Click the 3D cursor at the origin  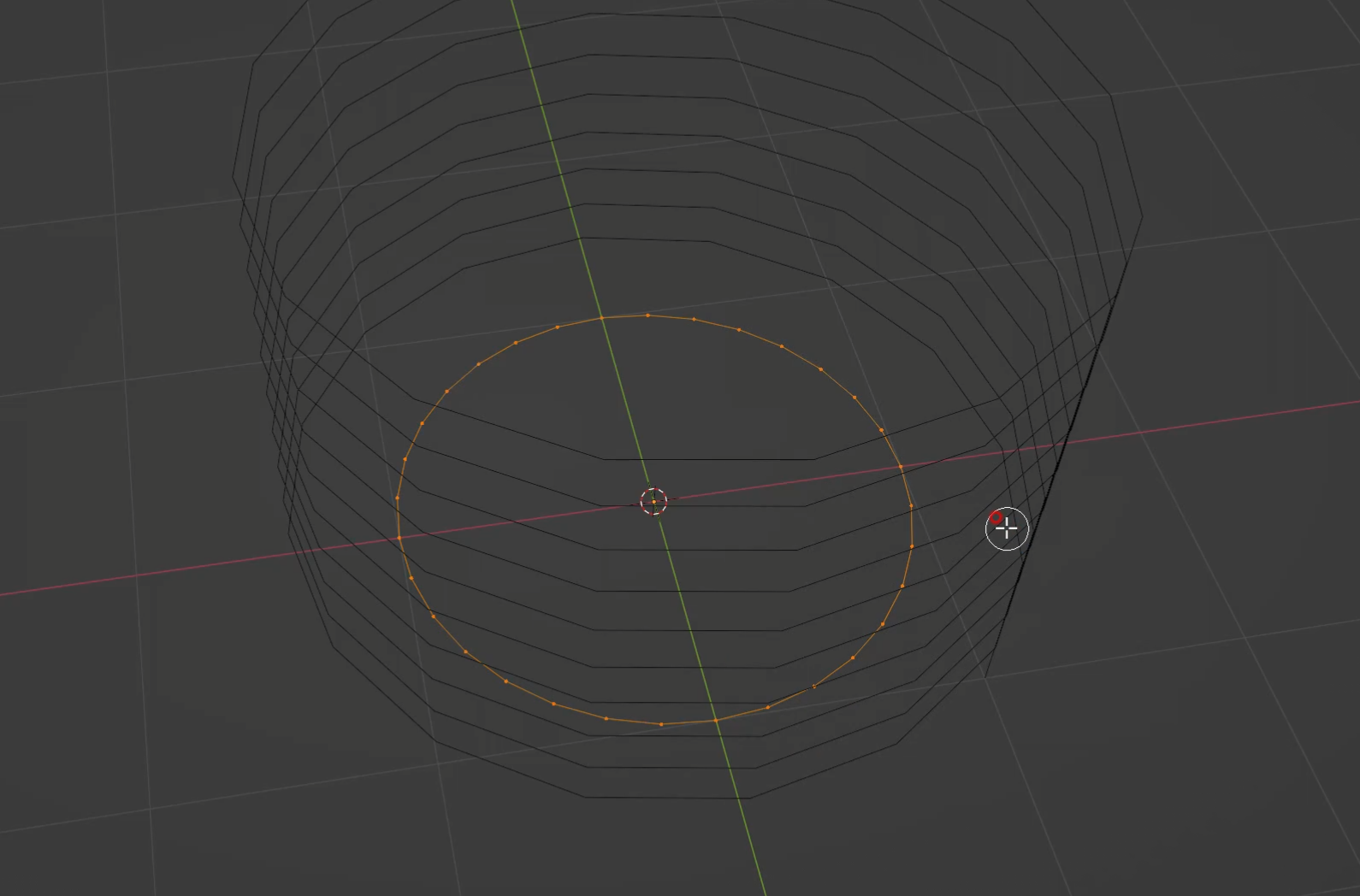(653, 502)
